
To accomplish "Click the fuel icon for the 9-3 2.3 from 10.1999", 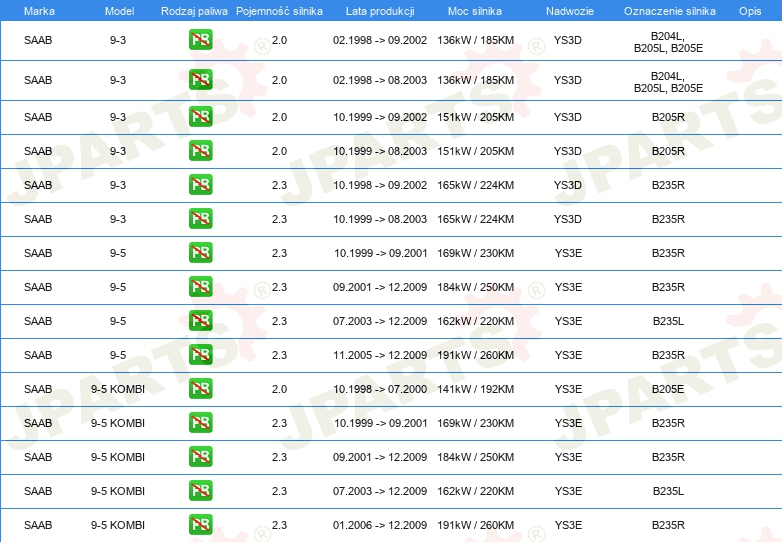I will click(200, 219).
